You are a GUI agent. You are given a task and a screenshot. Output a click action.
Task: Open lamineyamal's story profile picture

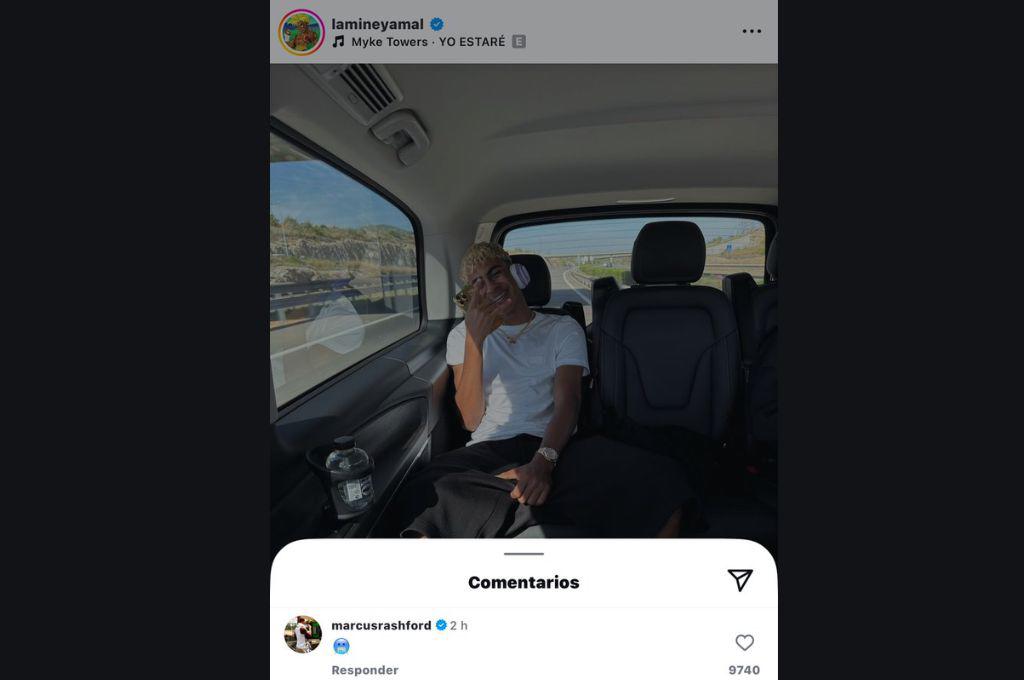tap(301, 32)
